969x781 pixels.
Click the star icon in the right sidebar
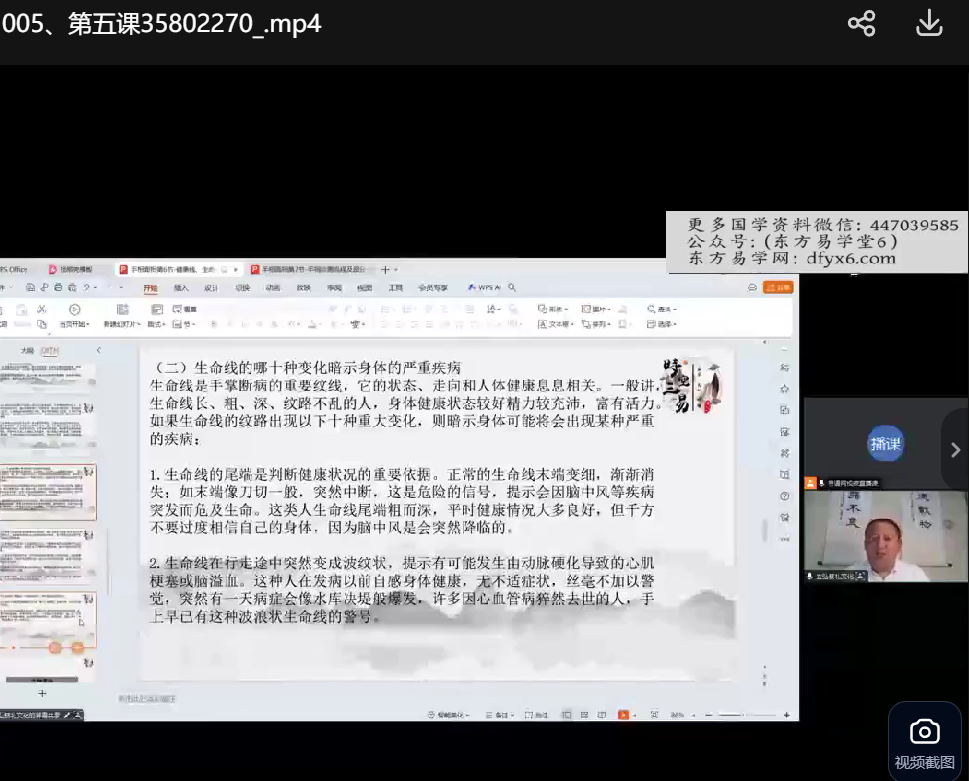[784, 388]
